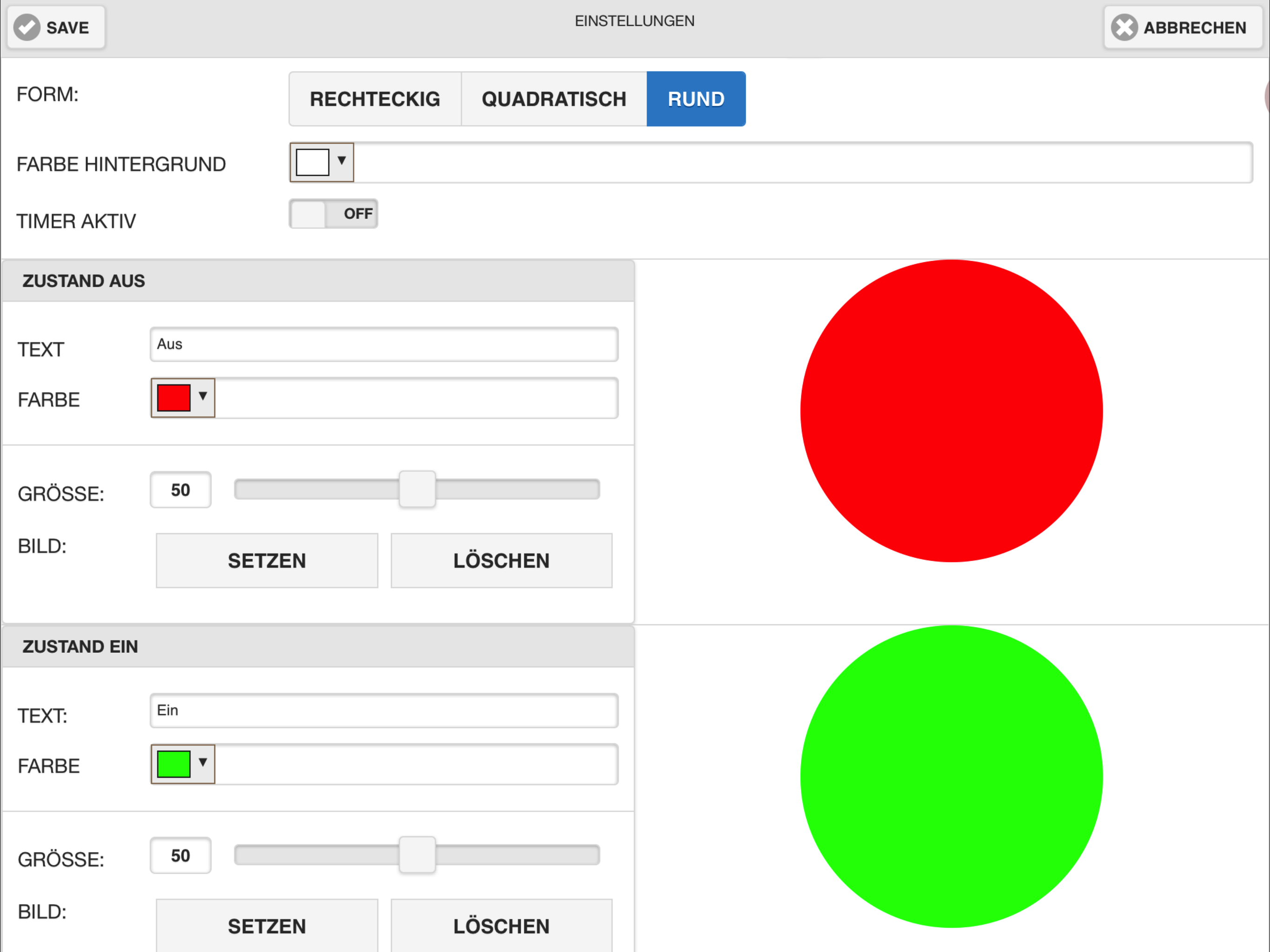Select the RECHTECKIG form tab
Viewport: 1270px width, 952px height.
[375, 99]
